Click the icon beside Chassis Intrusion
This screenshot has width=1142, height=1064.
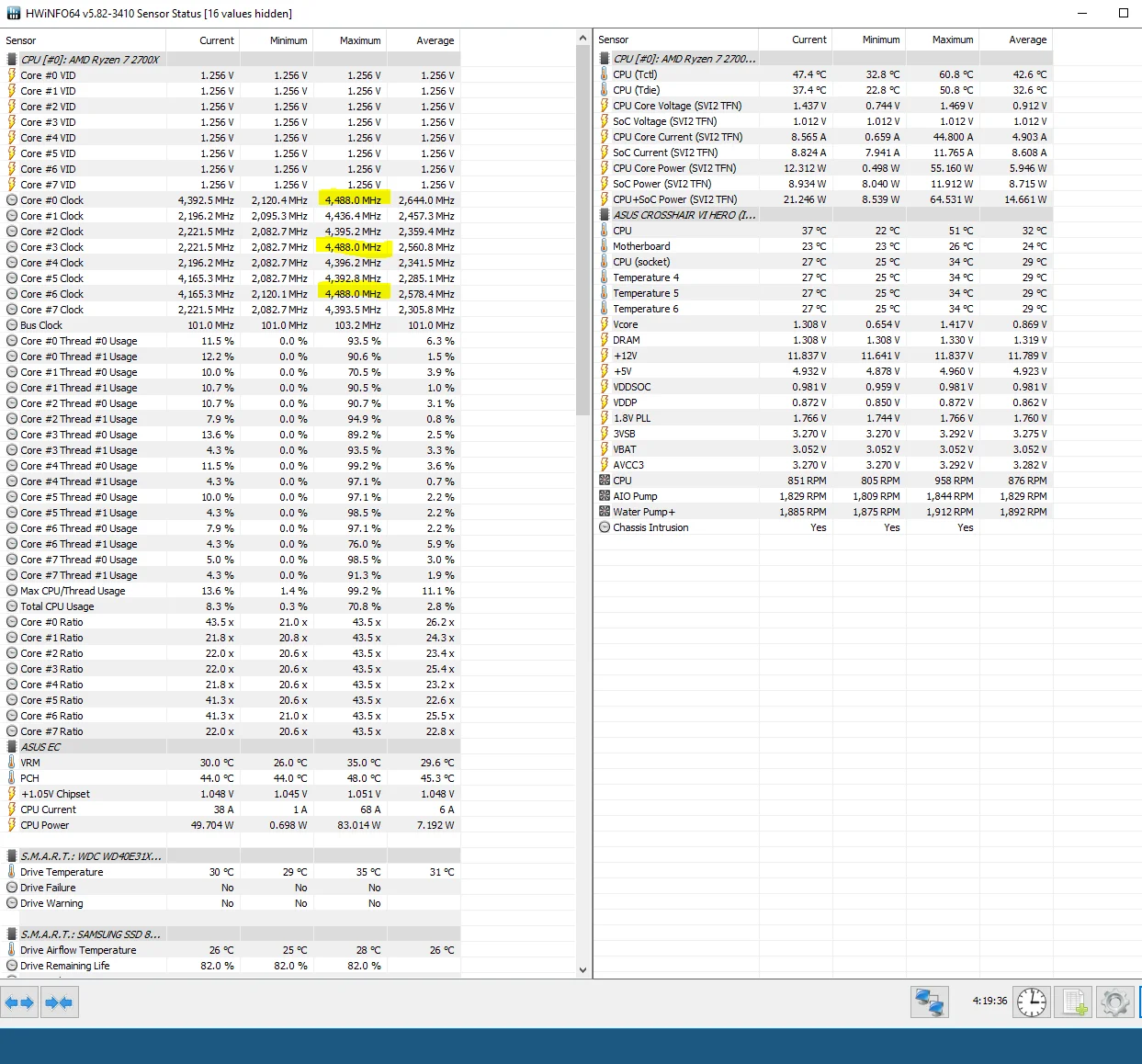[x=605, y=527]
